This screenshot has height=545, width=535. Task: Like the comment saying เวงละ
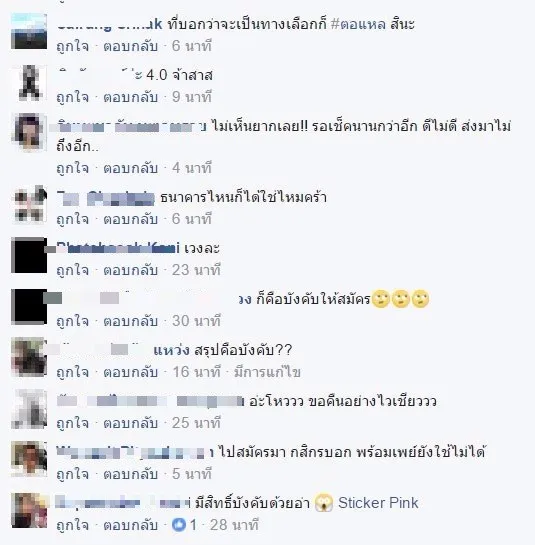[73, 270]
